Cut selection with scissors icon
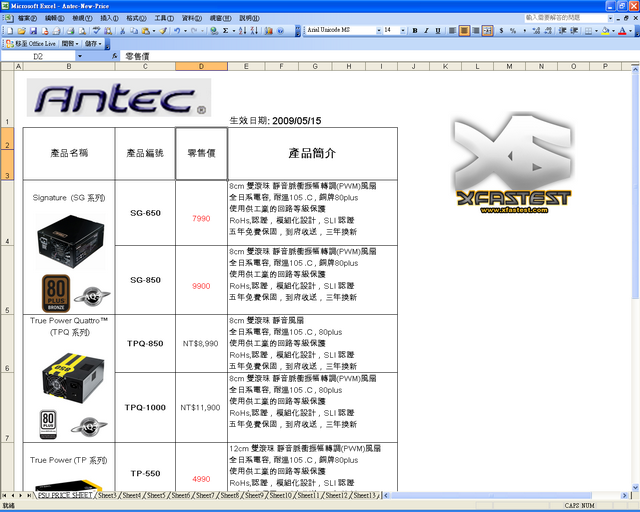Screen dimensions: 640x512 [x=122, y=31]
